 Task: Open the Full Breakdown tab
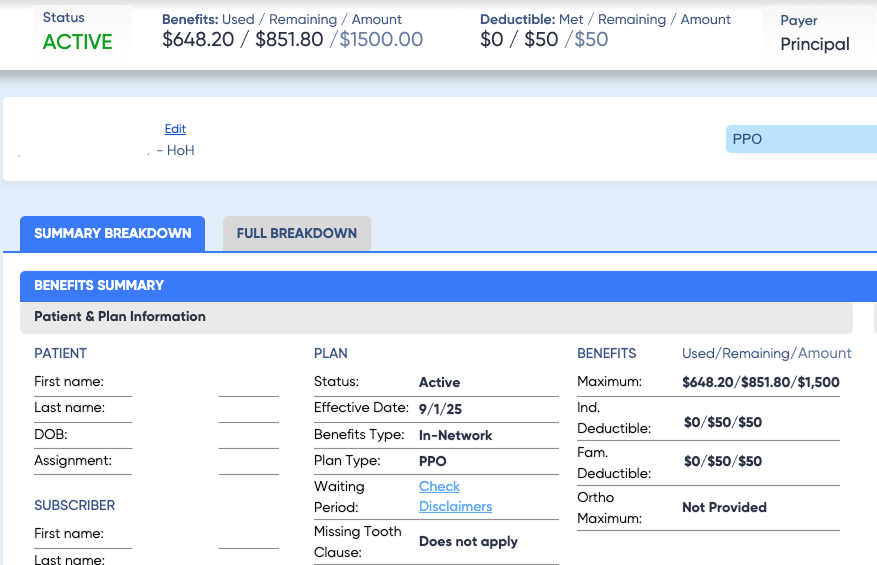tap(296, 233)
